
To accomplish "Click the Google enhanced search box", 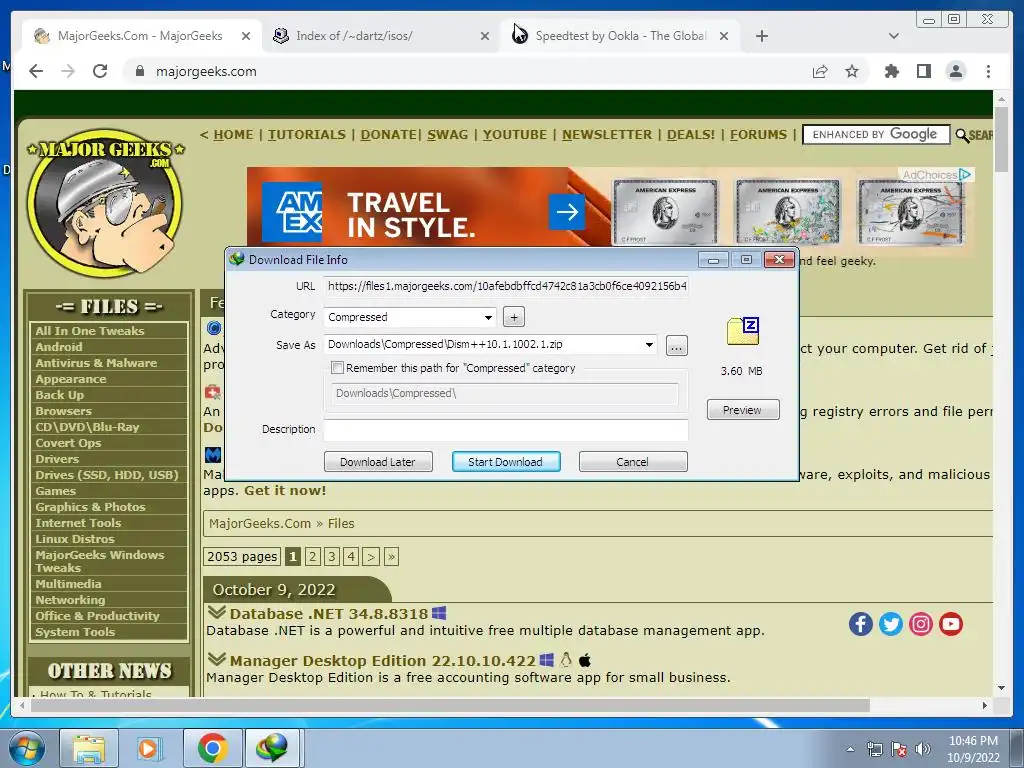I will pyautogui.click(x=875, y=135).
